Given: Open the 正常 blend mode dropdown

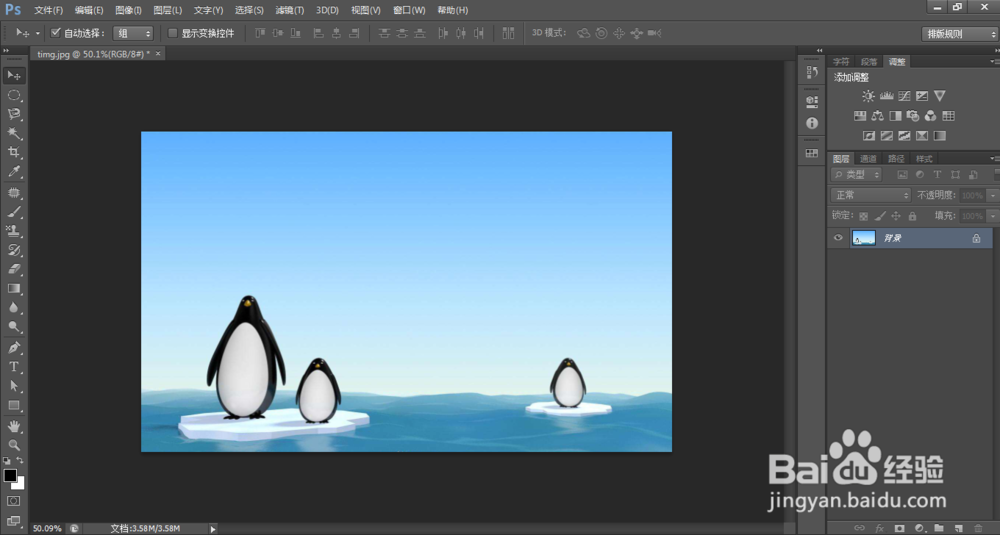Looking at the screenshot, I should point(871,195).
